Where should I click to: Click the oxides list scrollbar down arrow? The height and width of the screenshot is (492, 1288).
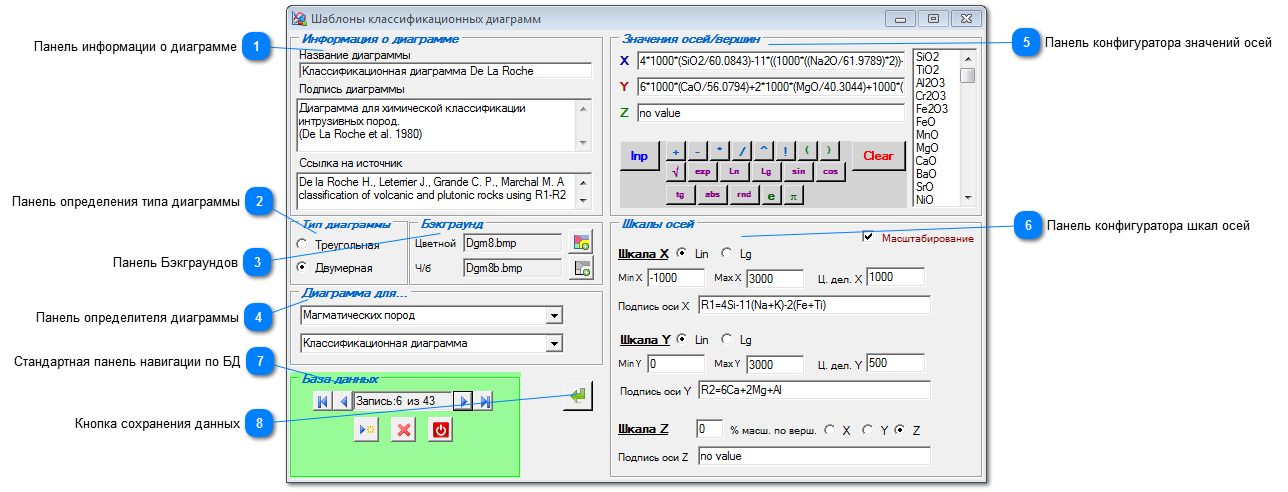point(967,198)
